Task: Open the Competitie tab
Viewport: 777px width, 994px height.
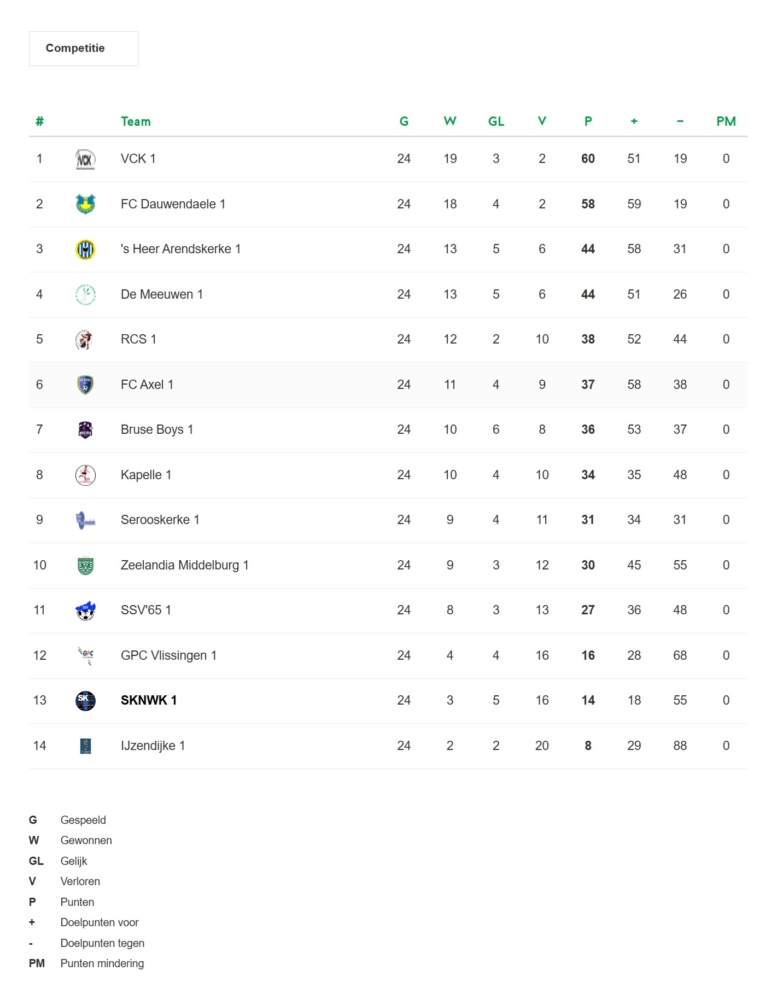Action: click(x=83, y=48)
